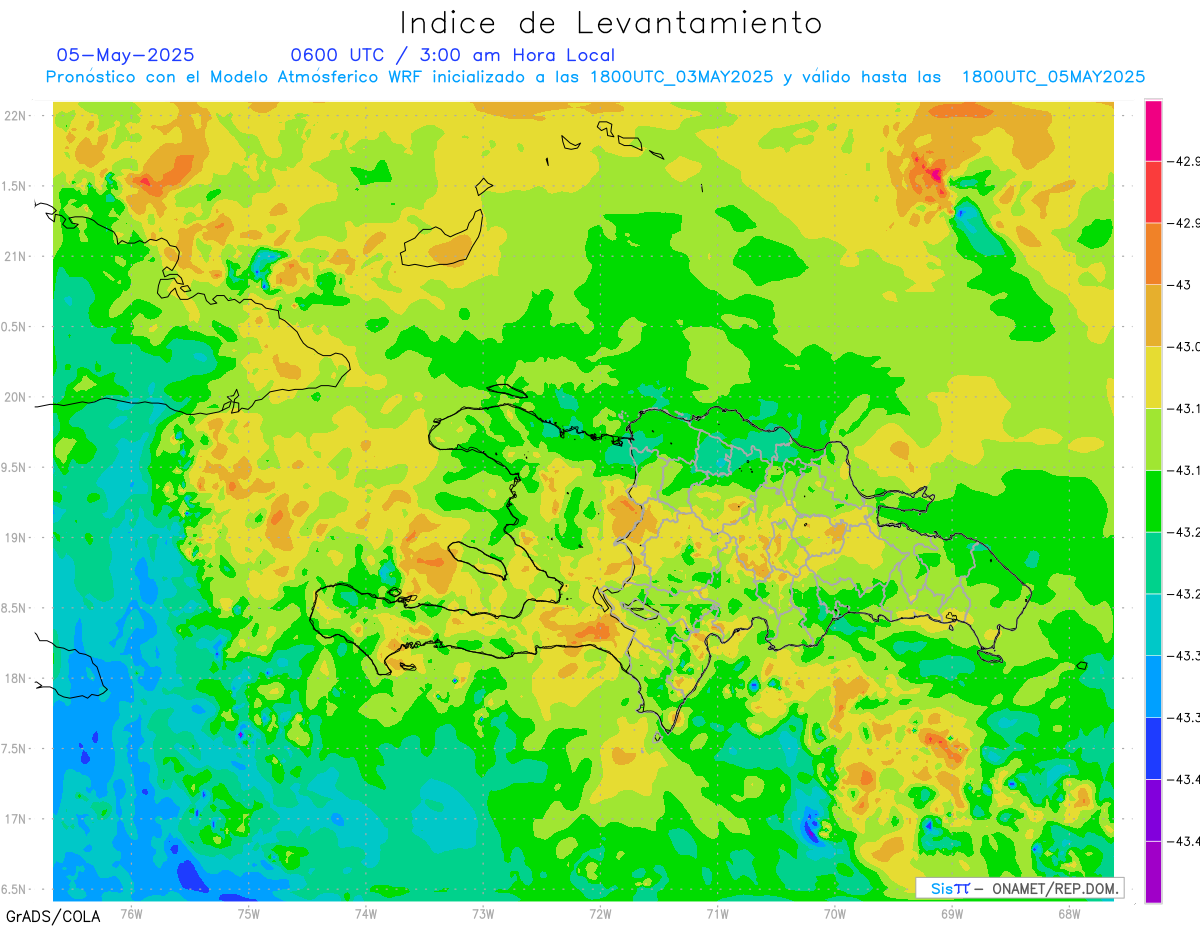This screenshot has height=927, width=1200.
Task: Click the '19N' latitude axis label
Action: [x=15, y=538]
